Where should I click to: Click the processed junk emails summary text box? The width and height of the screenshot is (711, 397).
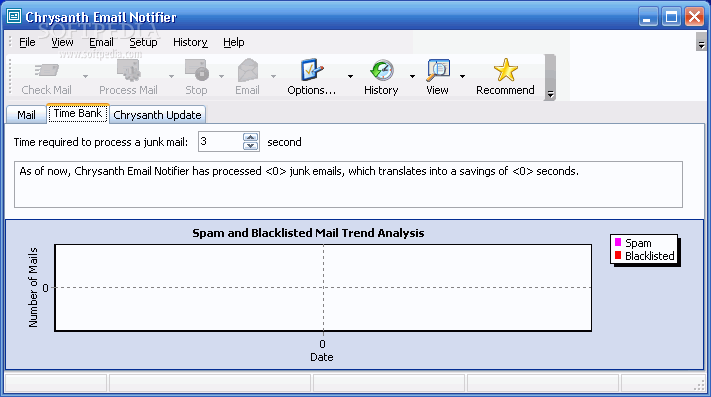click(x=348, y=184)
